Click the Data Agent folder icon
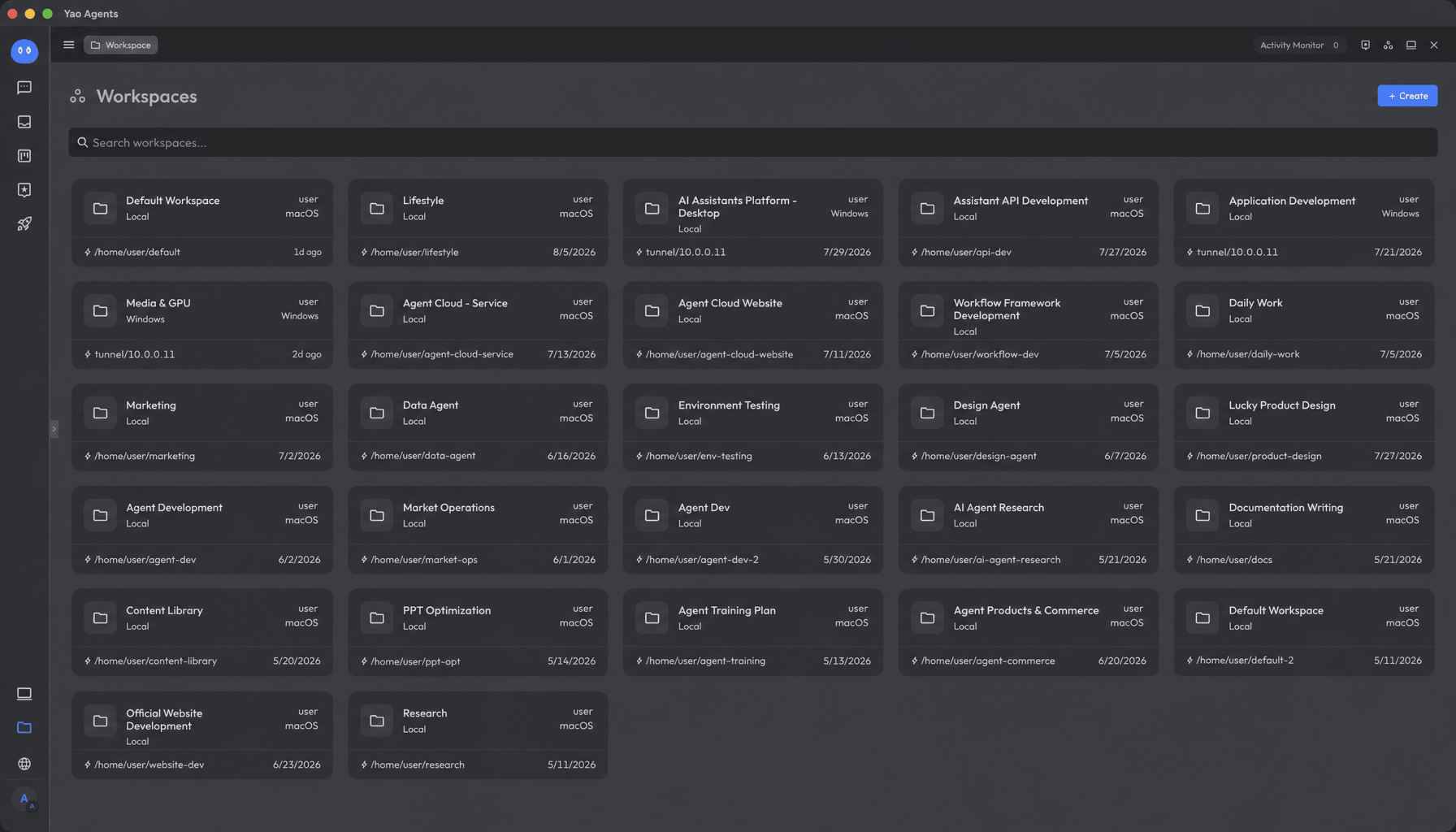 pos(377,414)
